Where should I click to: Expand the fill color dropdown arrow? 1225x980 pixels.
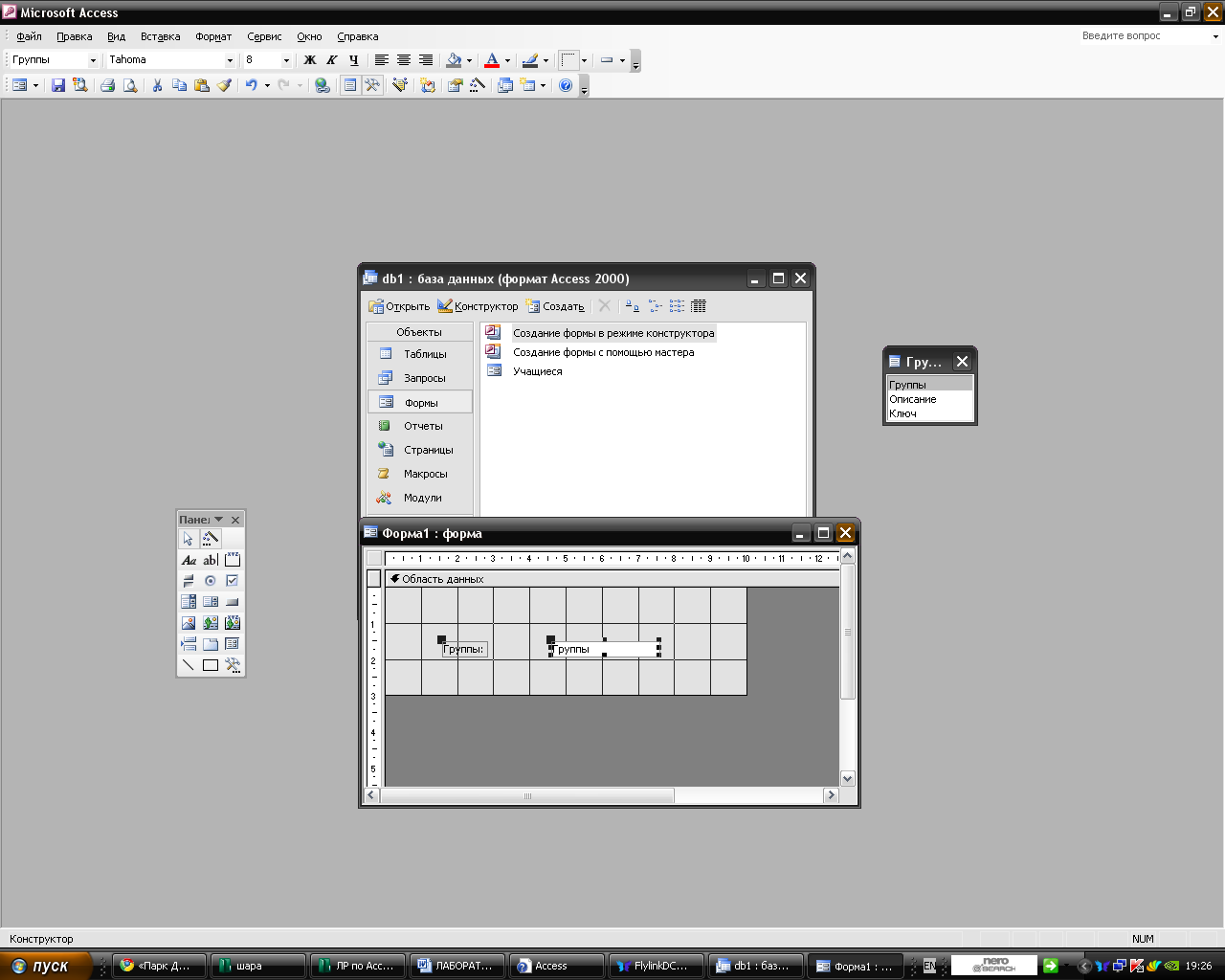(469, 60)
